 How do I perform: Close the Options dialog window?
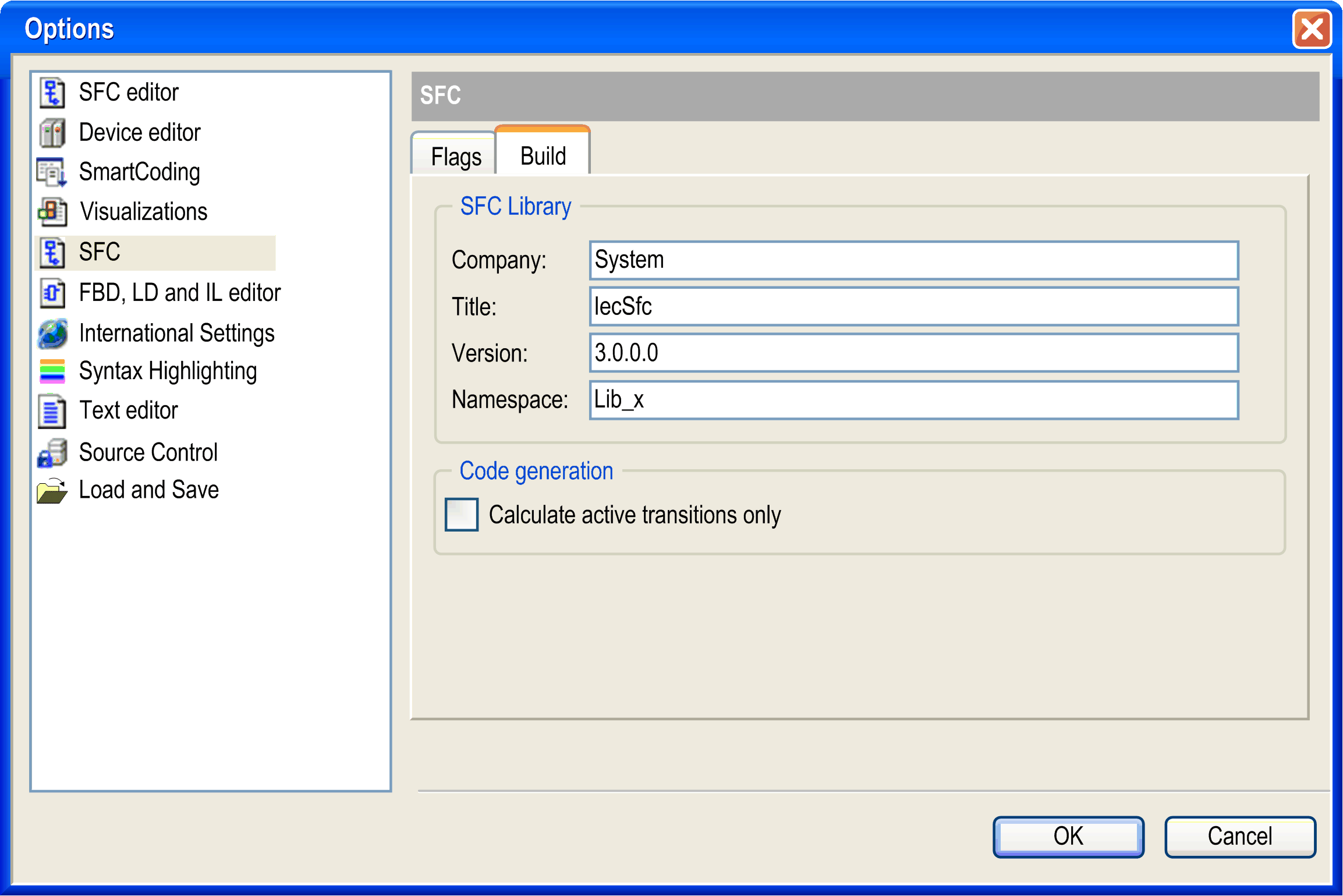[1312, 29]
